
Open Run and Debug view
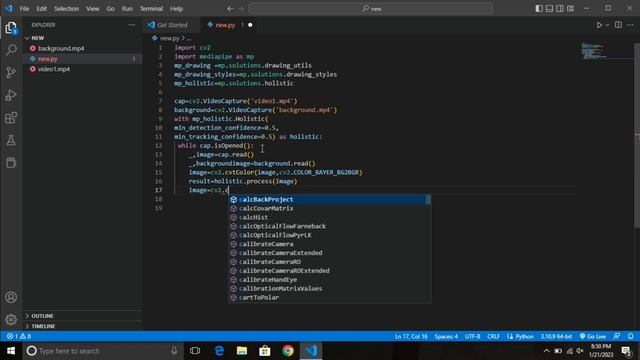point(11,95)
